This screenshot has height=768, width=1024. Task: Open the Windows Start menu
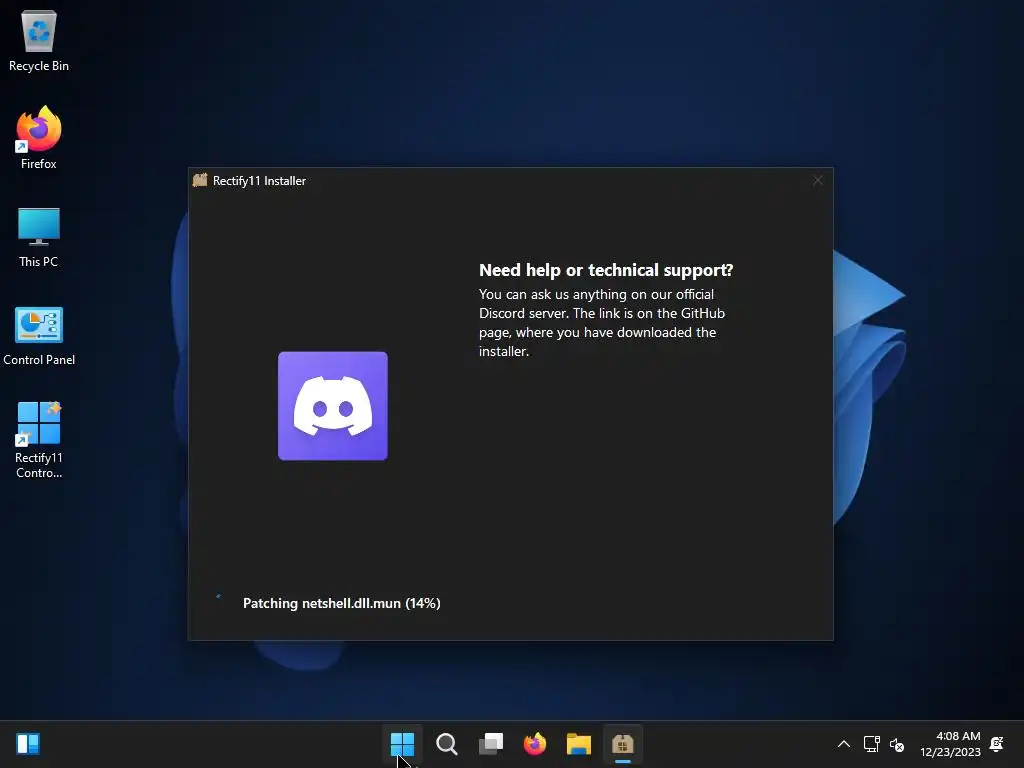pos(402,744)
